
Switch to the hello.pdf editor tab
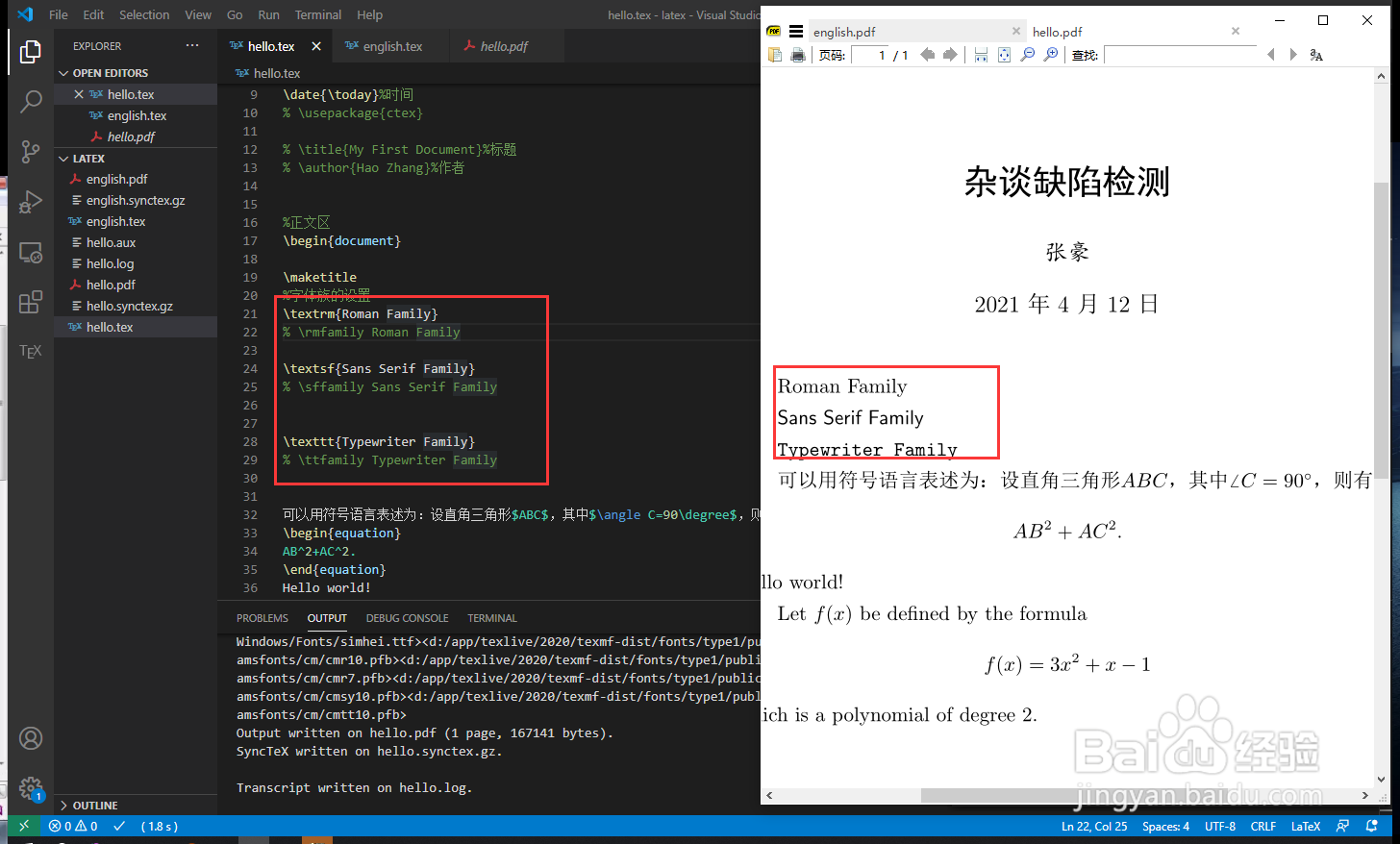tap(505, 46)
